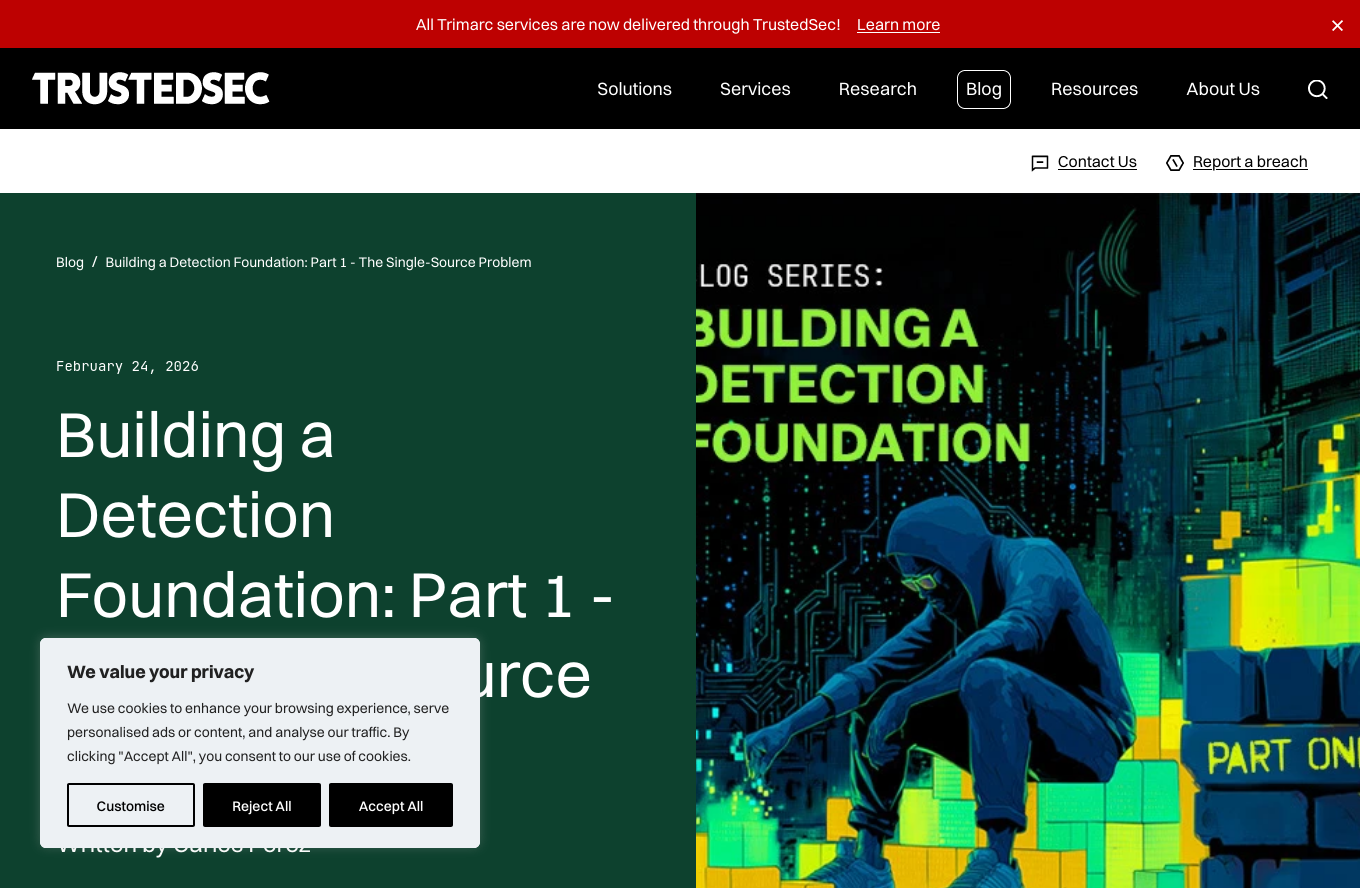This screenshot has height=888, width=1360.
Task: Click the Learn more banner link
Action: pos(898,25)
